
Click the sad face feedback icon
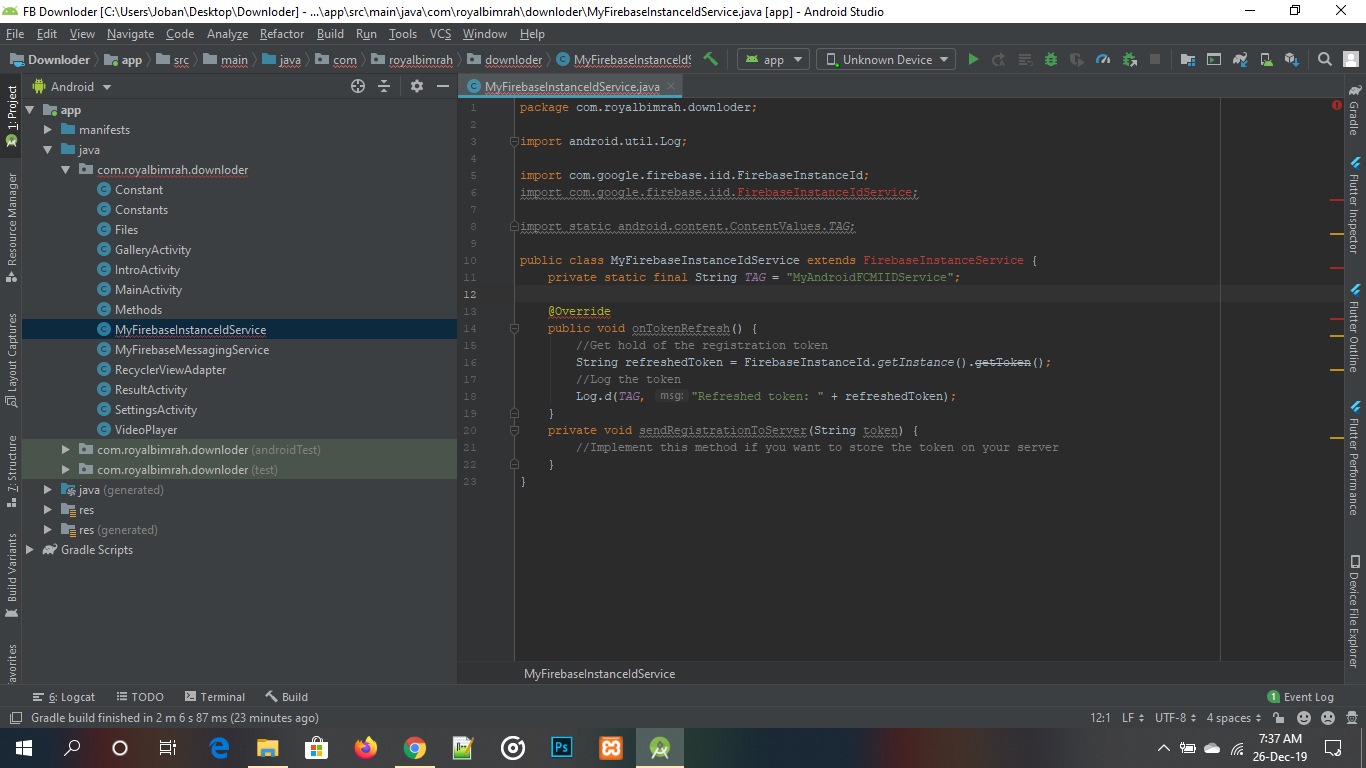click(1328, 718)
